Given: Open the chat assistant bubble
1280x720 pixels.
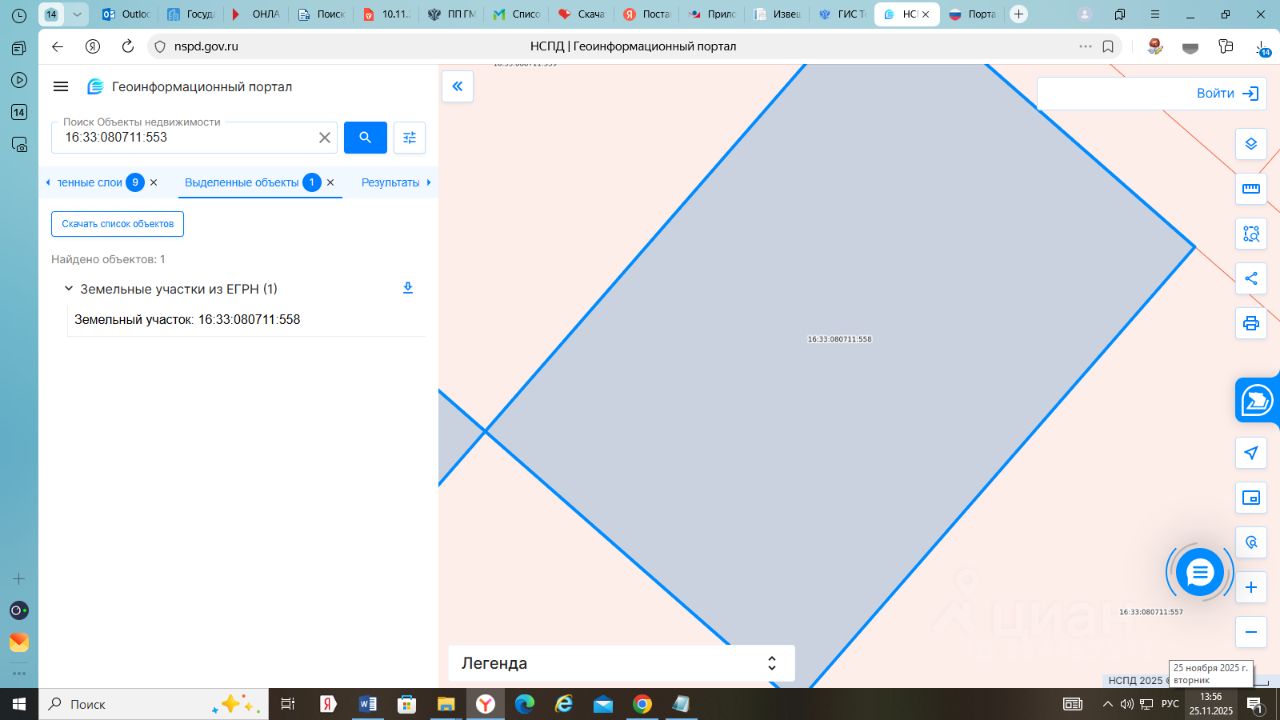Looking at the screenshot, I should (x=1200, y=572).
